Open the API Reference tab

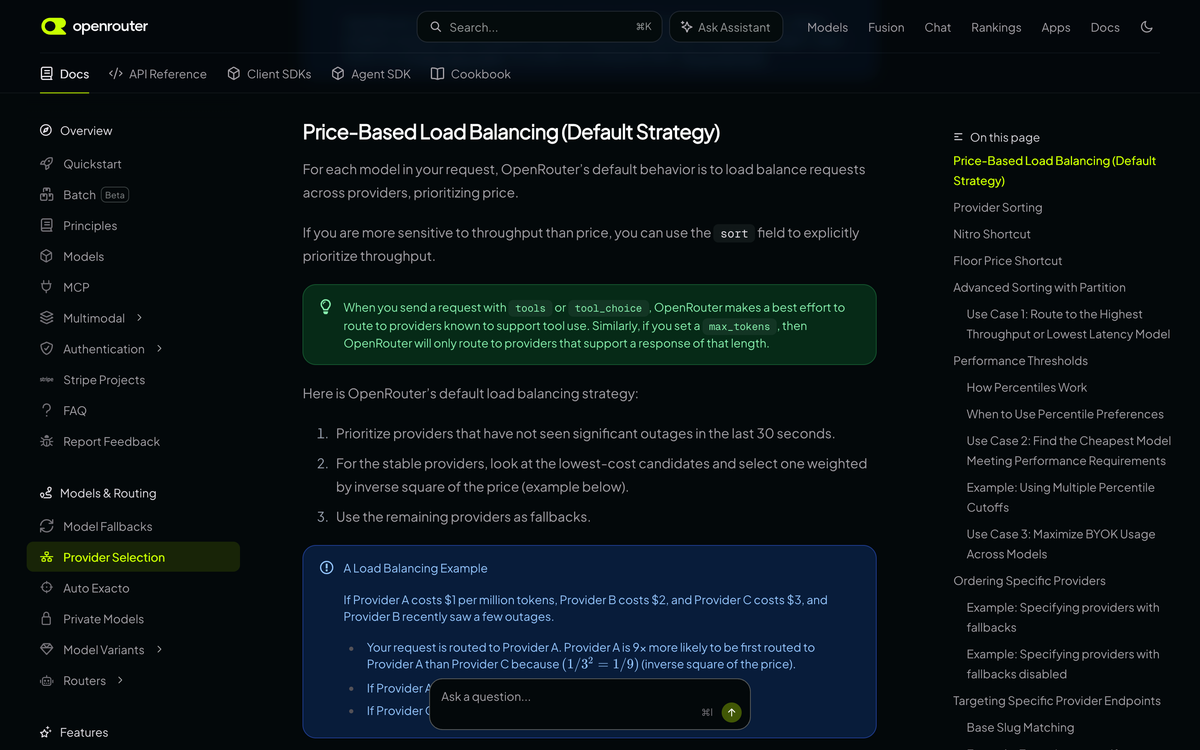click(158, 74)
